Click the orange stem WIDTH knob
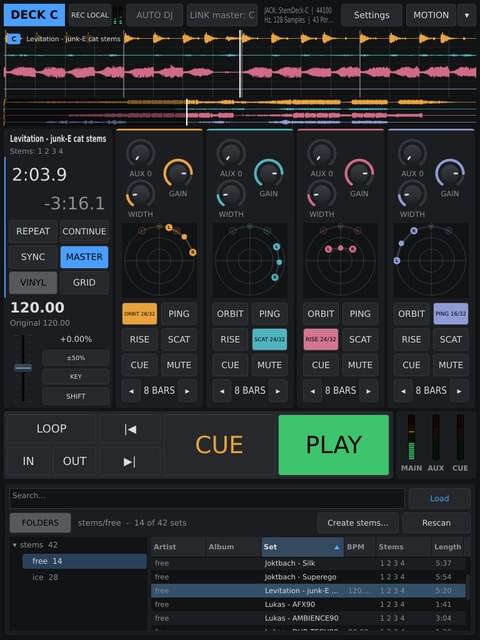Screen dimensions: 480x640 pos(140,194)
